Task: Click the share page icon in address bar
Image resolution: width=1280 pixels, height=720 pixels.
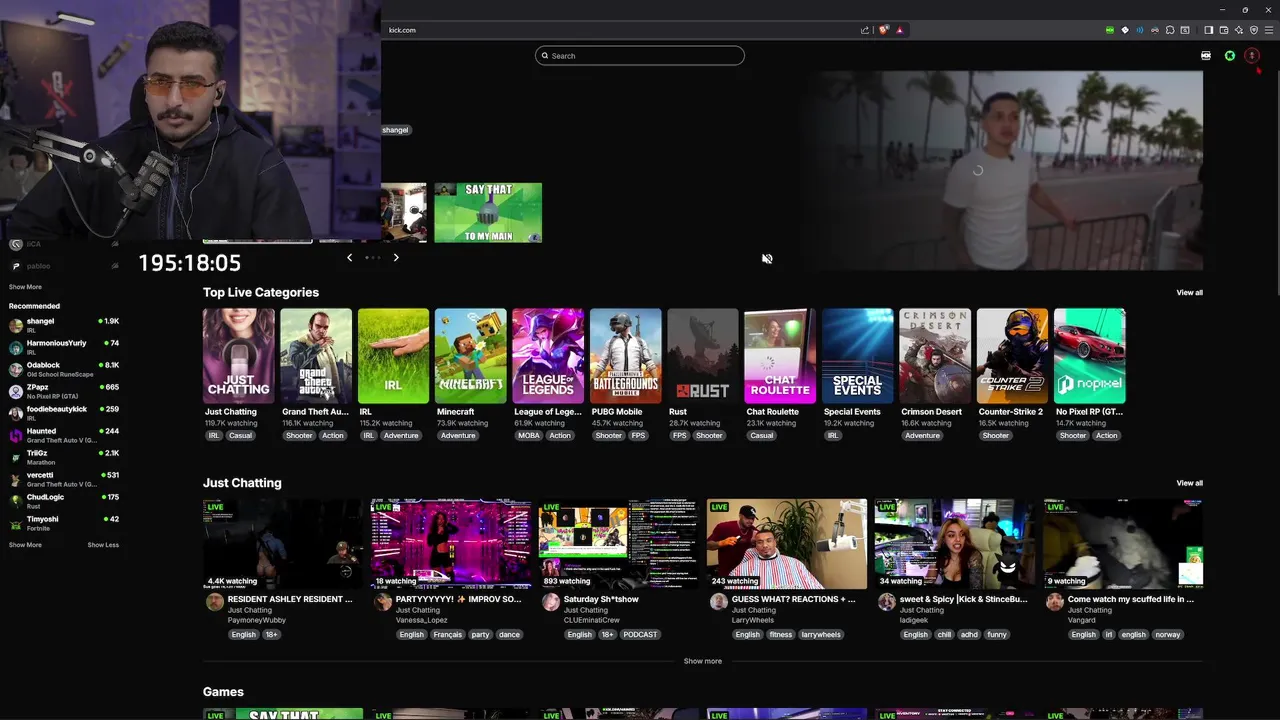Action: tap(865, 30)
